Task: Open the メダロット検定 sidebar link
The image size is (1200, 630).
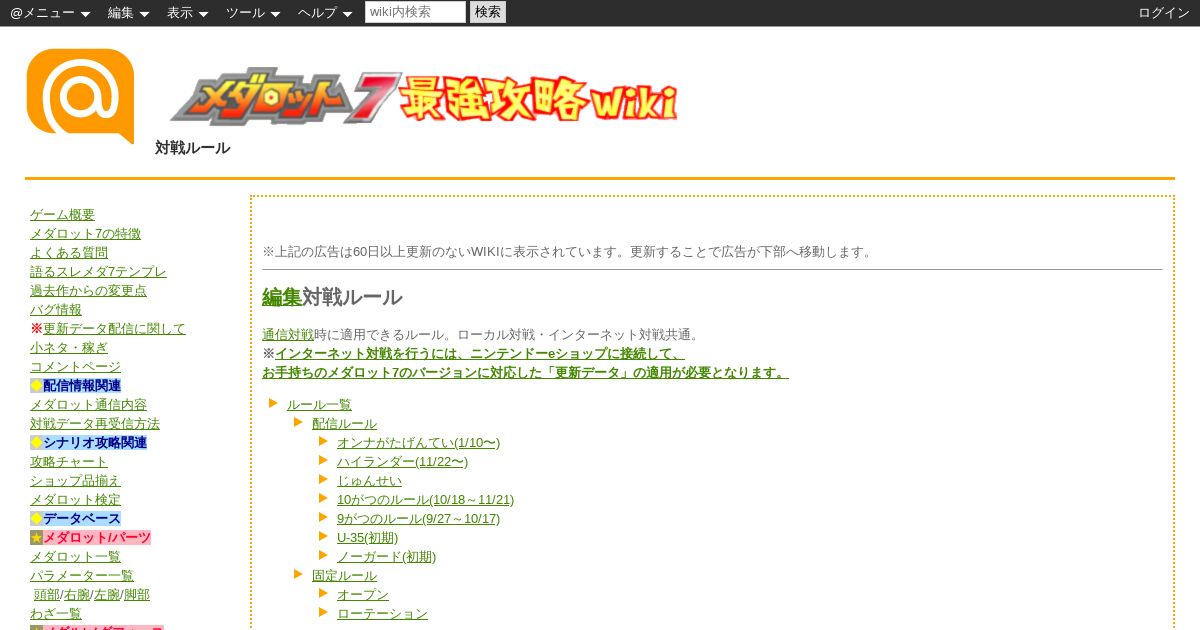Action: [75, 500]
